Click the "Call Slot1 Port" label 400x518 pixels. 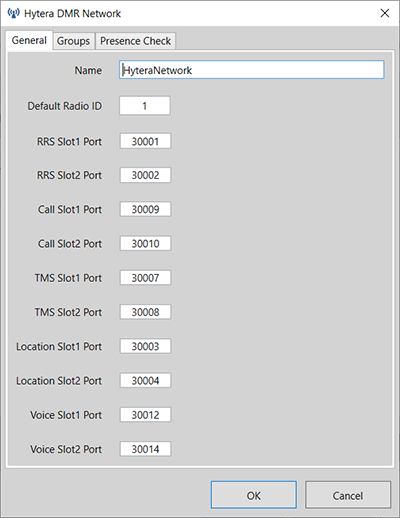click(x=70, y=209)
